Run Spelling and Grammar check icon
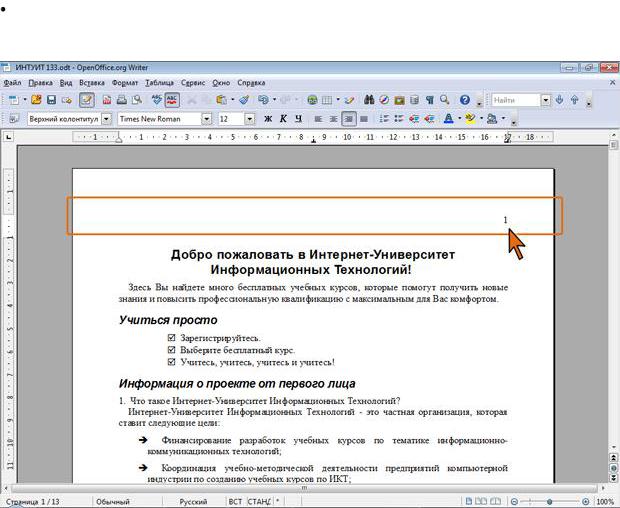 [x=157, y=100]
